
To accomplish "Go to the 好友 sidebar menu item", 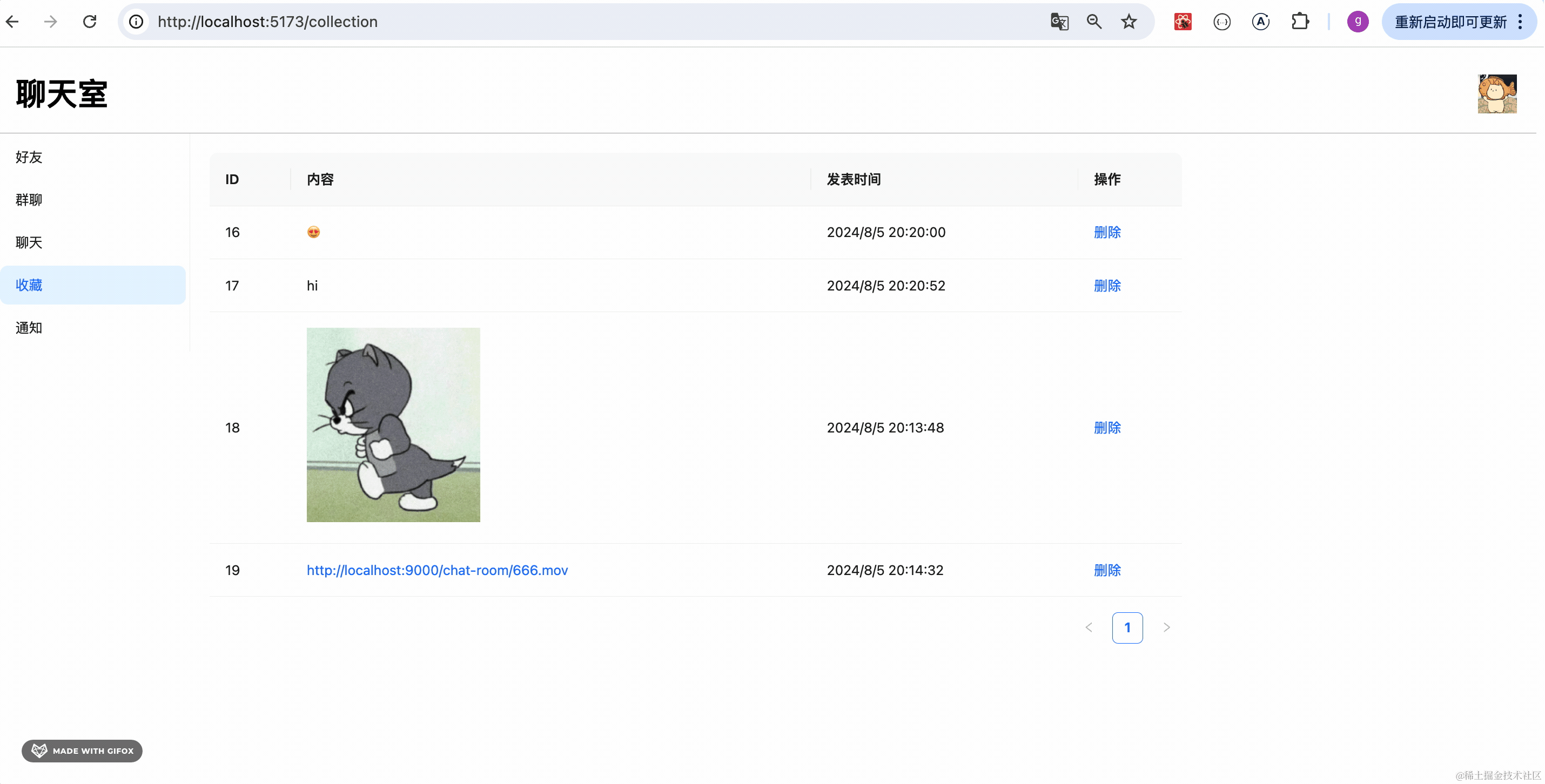I will [29, 157].
